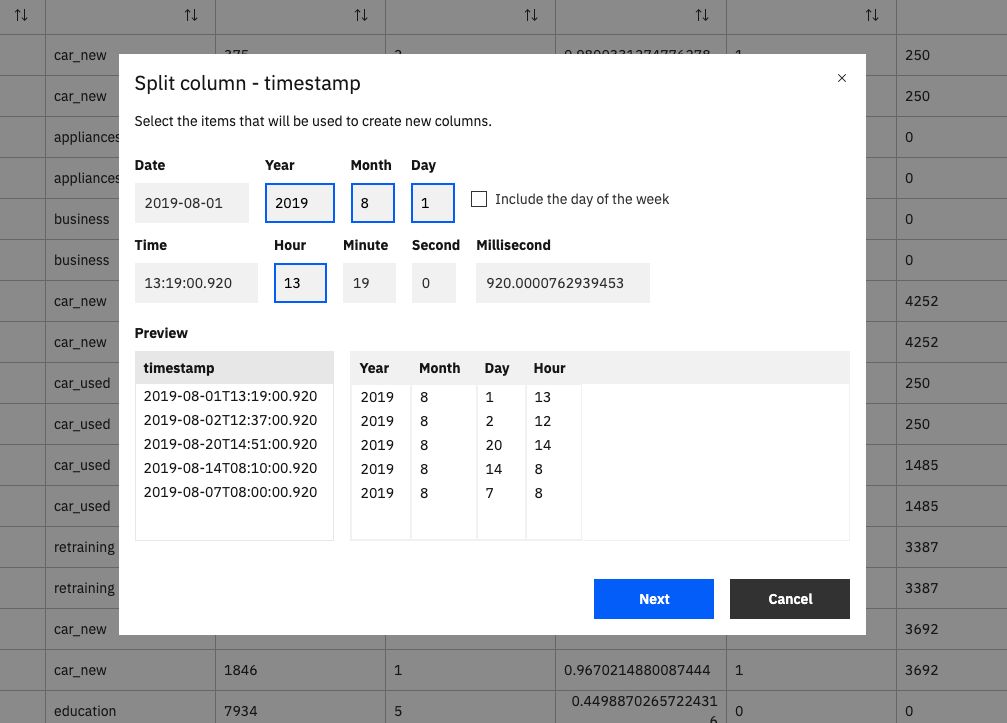Toggle the Day 1 item
This screenshot has height=723, width=1007.
(433, 203)
